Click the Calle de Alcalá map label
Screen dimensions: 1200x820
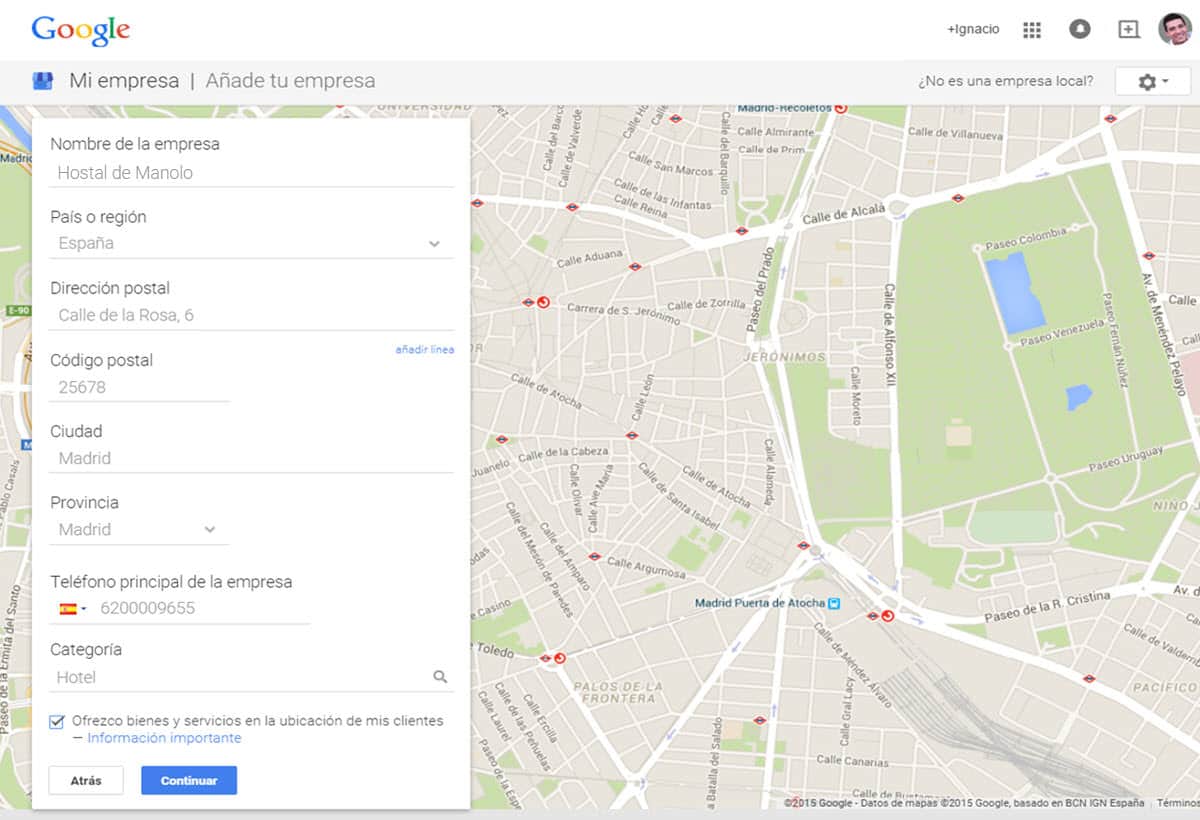(844, 213)
